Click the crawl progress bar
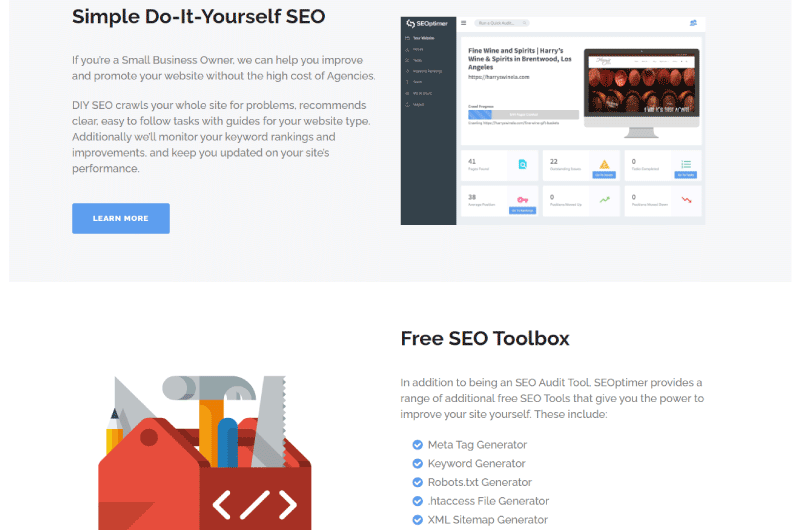 523,115
